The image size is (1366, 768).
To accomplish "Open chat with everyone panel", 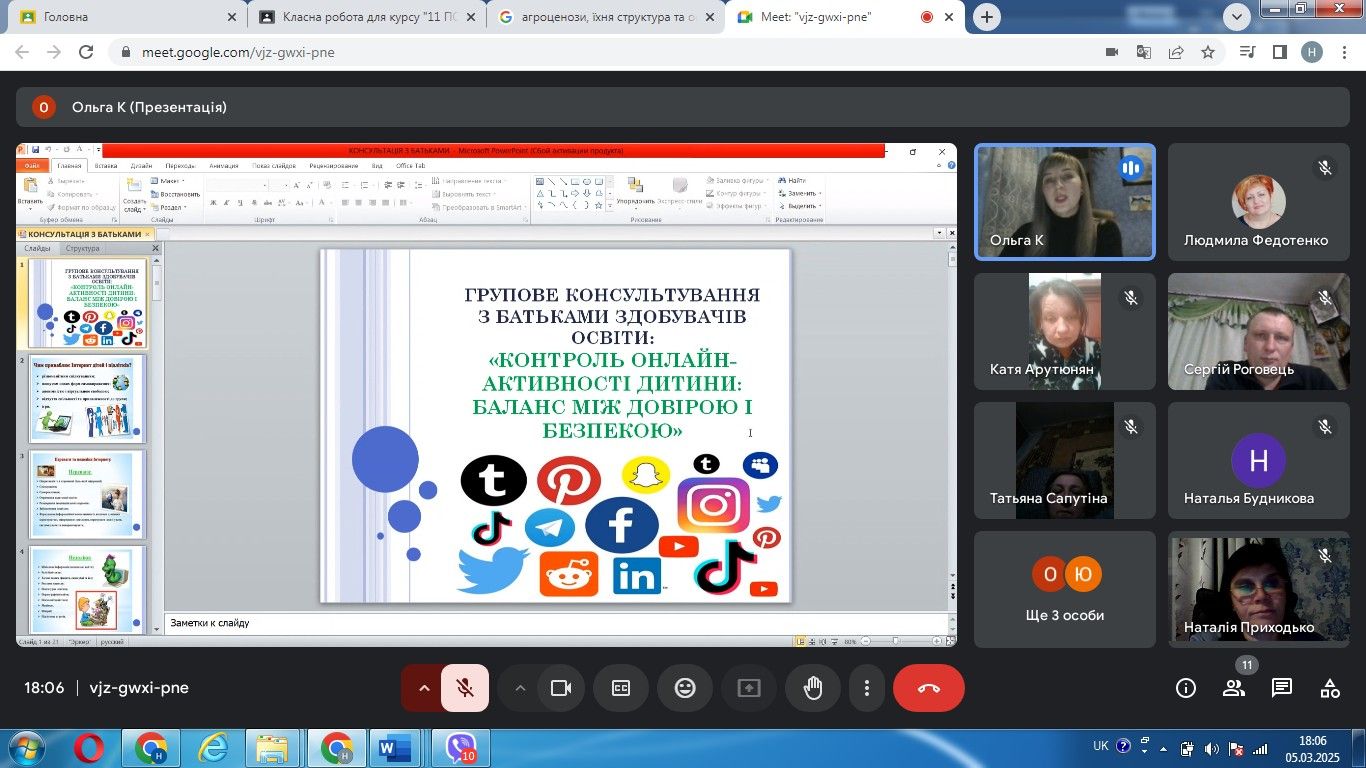I will click(x=1282, y=688).
